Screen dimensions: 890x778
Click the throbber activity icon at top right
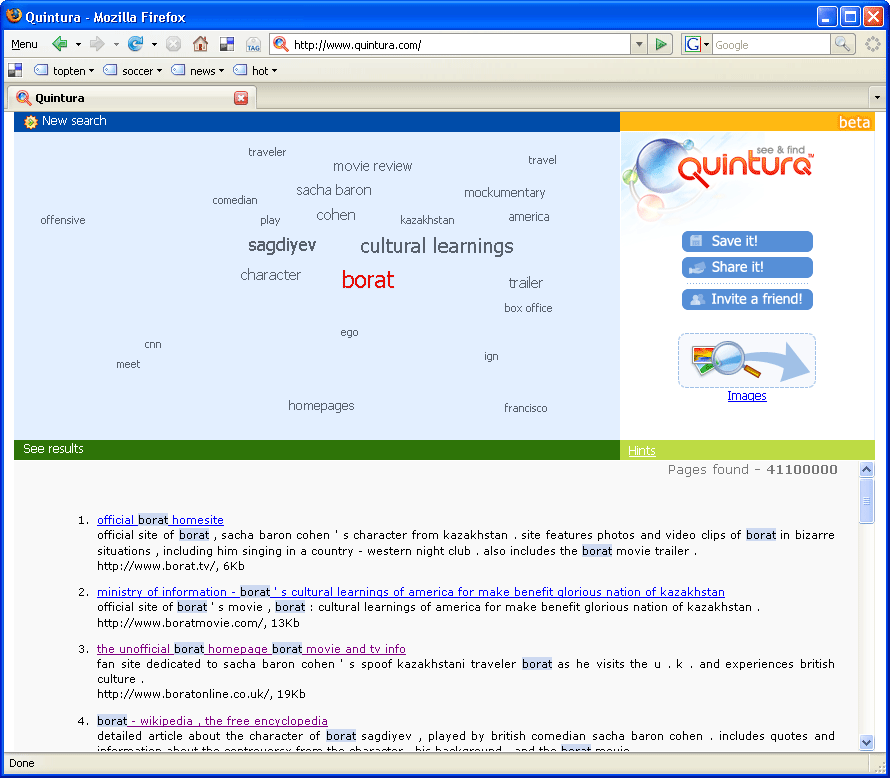[x=872, y=44]
